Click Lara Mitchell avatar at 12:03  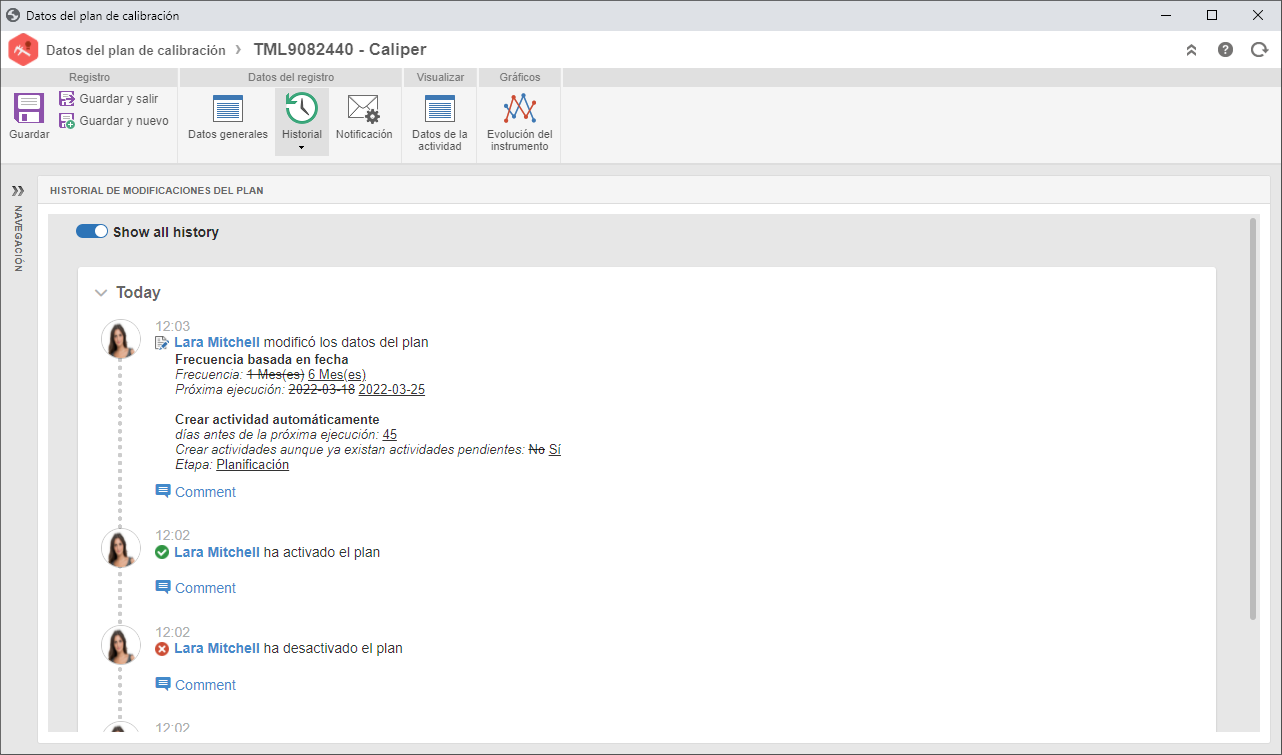click(121, 339)
